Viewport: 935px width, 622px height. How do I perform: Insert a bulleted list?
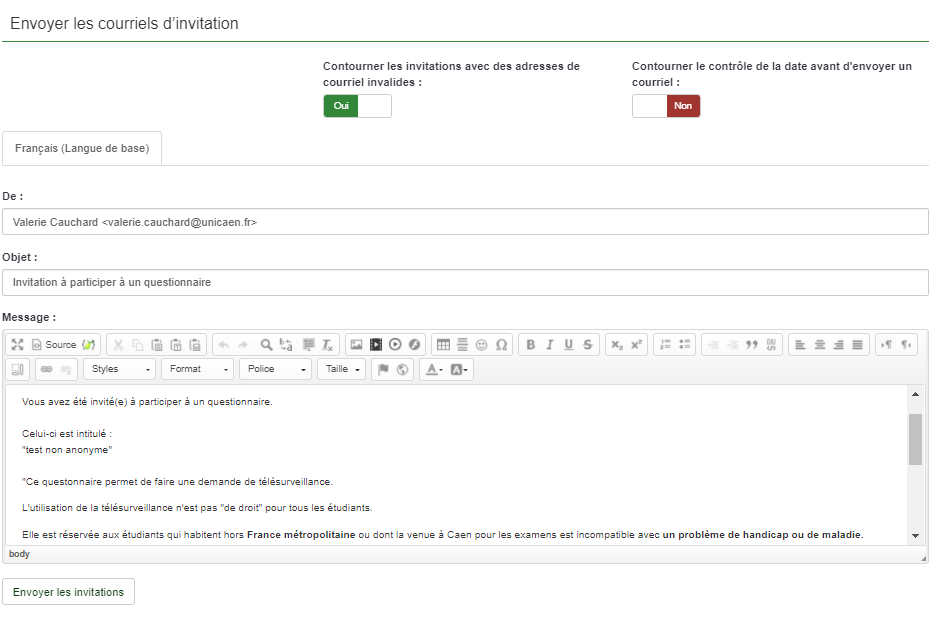(685, 345)
